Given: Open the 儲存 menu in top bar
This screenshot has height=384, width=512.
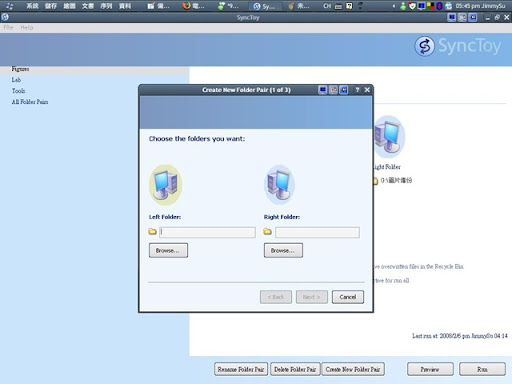Looking at the screenshot, I should click(51, 6).
